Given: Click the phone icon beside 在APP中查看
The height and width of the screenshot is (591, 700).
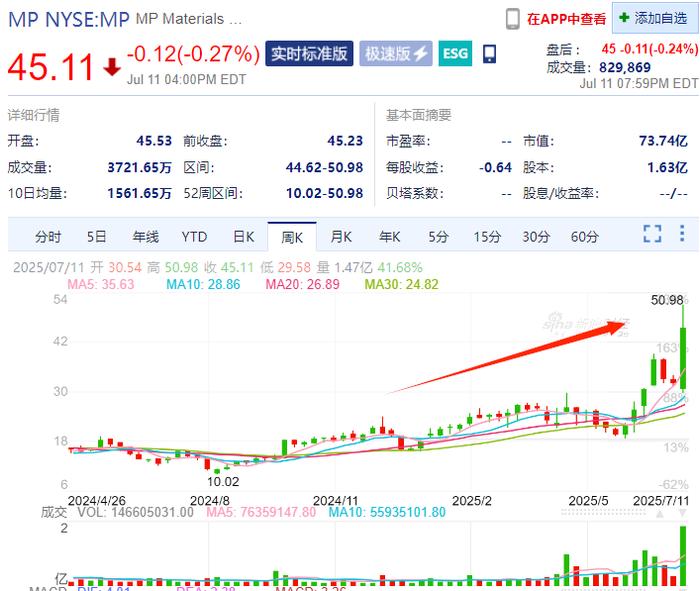Looking at the screenshot, I should [512, 19].
